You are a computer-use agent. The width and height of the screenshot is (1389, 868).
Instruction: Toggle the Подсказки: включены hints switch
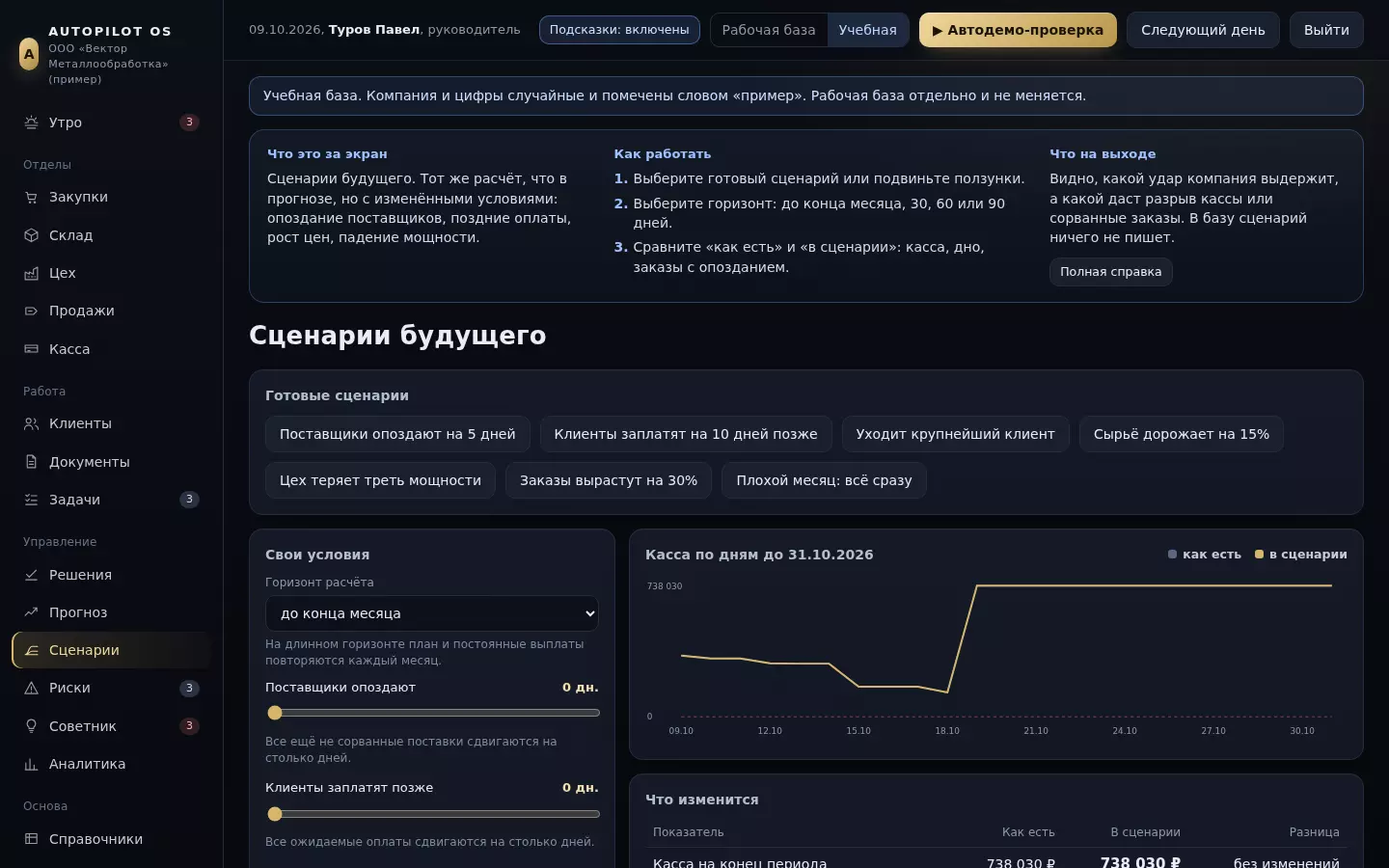[x=619, y=30]
